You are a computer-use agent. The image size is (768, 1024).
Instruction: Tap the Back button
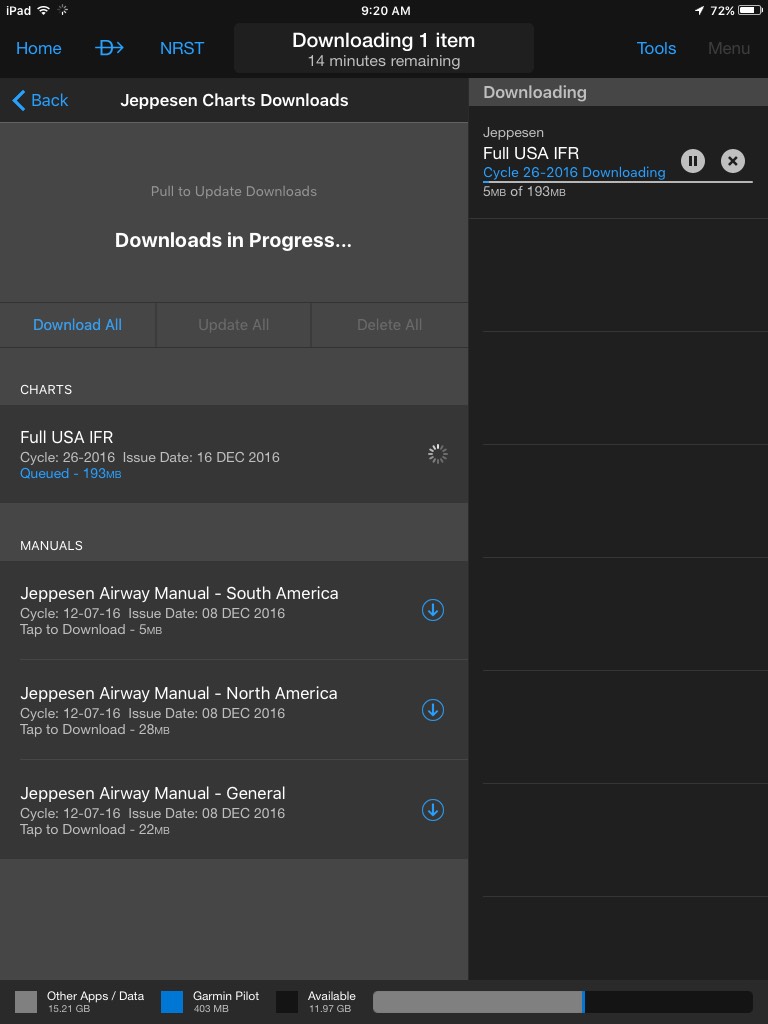click(x=40, y=100)
